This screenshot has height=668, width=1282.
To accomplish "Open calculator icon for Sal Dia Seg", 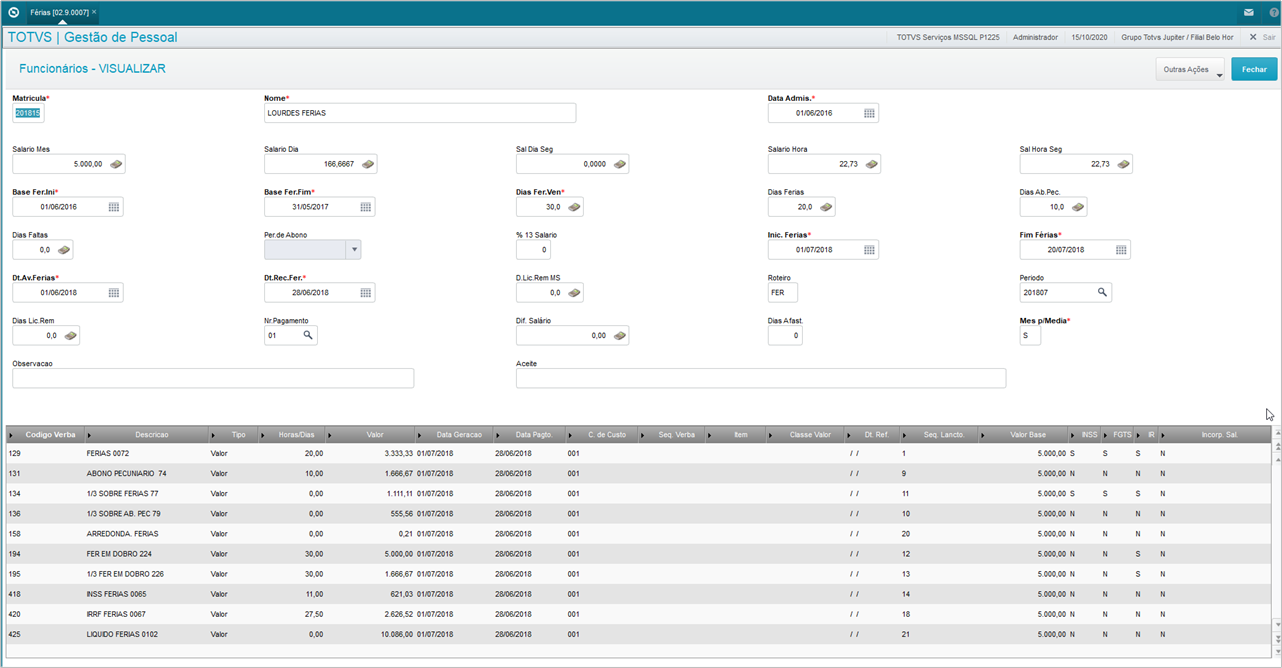I will [620, 164].
